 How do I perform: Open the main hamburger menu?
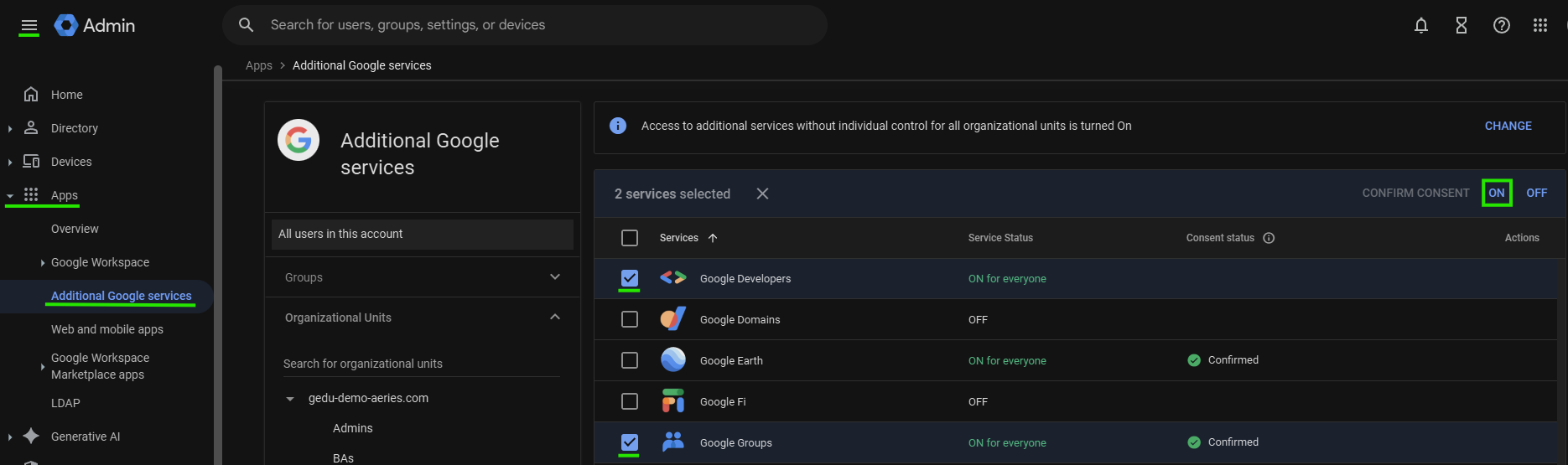29,26
